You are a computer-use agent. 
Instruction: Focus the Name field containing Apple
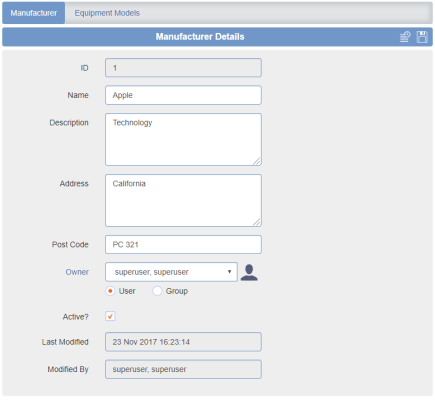(183, 95)
